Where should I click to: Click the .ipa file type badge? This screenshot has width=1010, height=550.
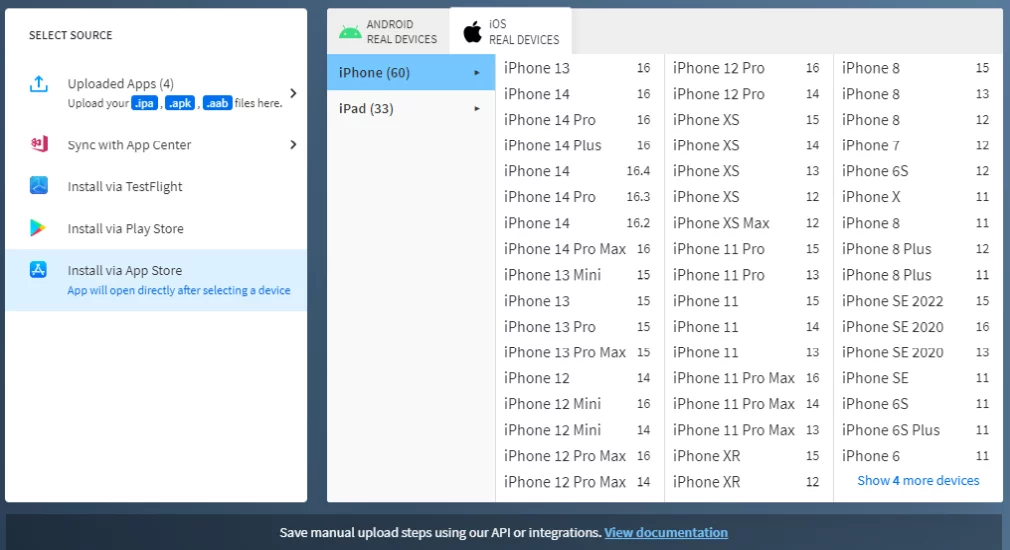[144, 103]
